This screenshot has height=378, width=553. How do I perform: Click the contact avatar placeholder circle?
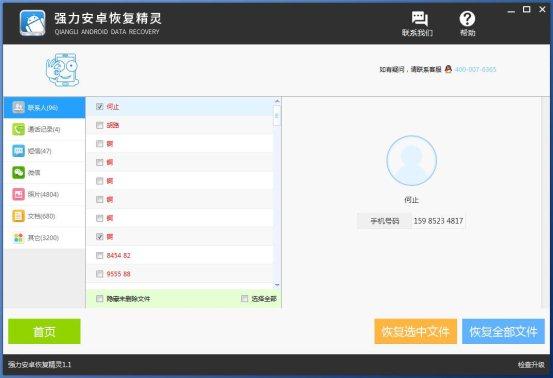(x=411, y=161)
